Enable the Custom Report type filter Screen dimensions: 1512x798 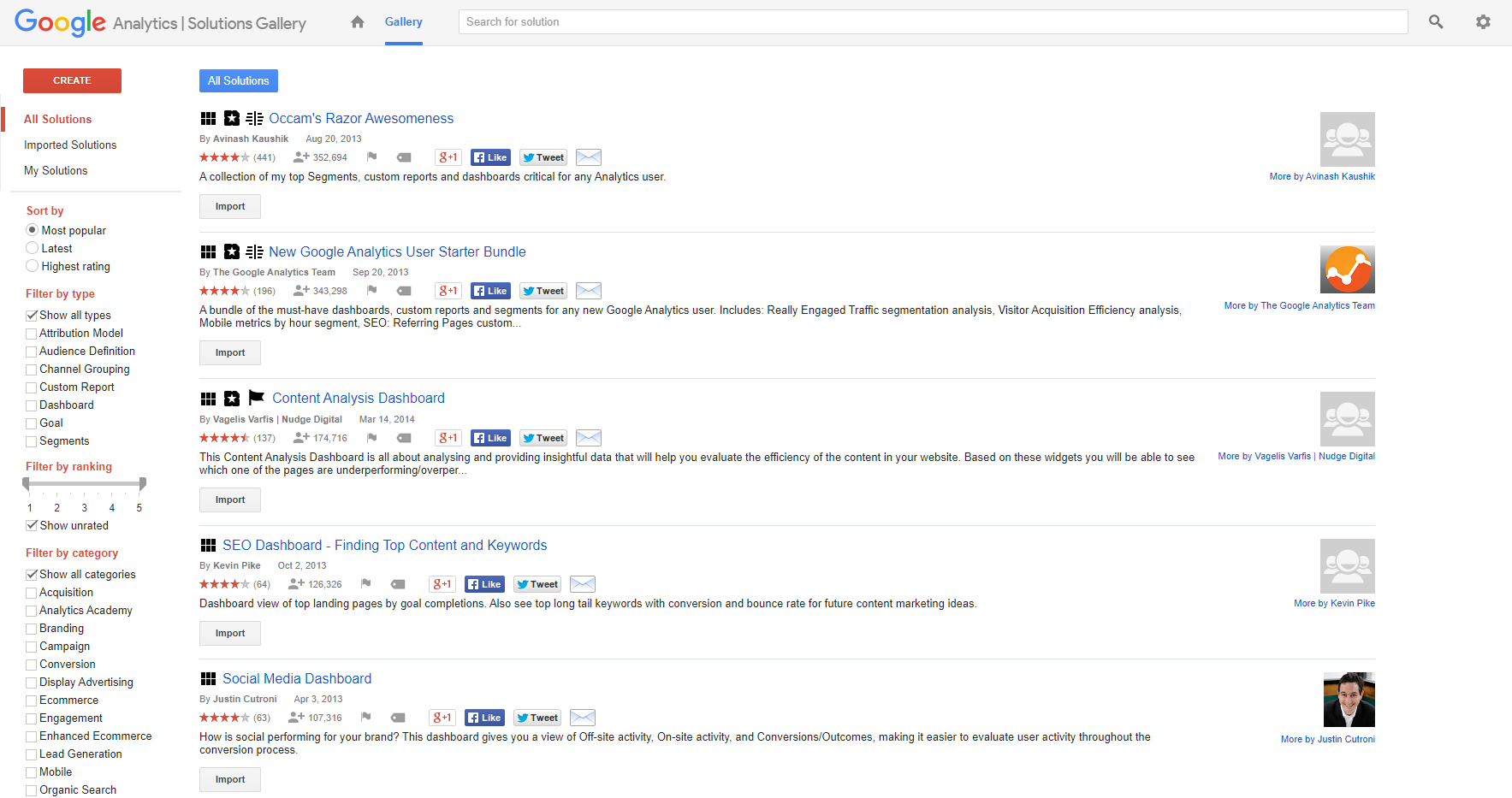(32, 387)
